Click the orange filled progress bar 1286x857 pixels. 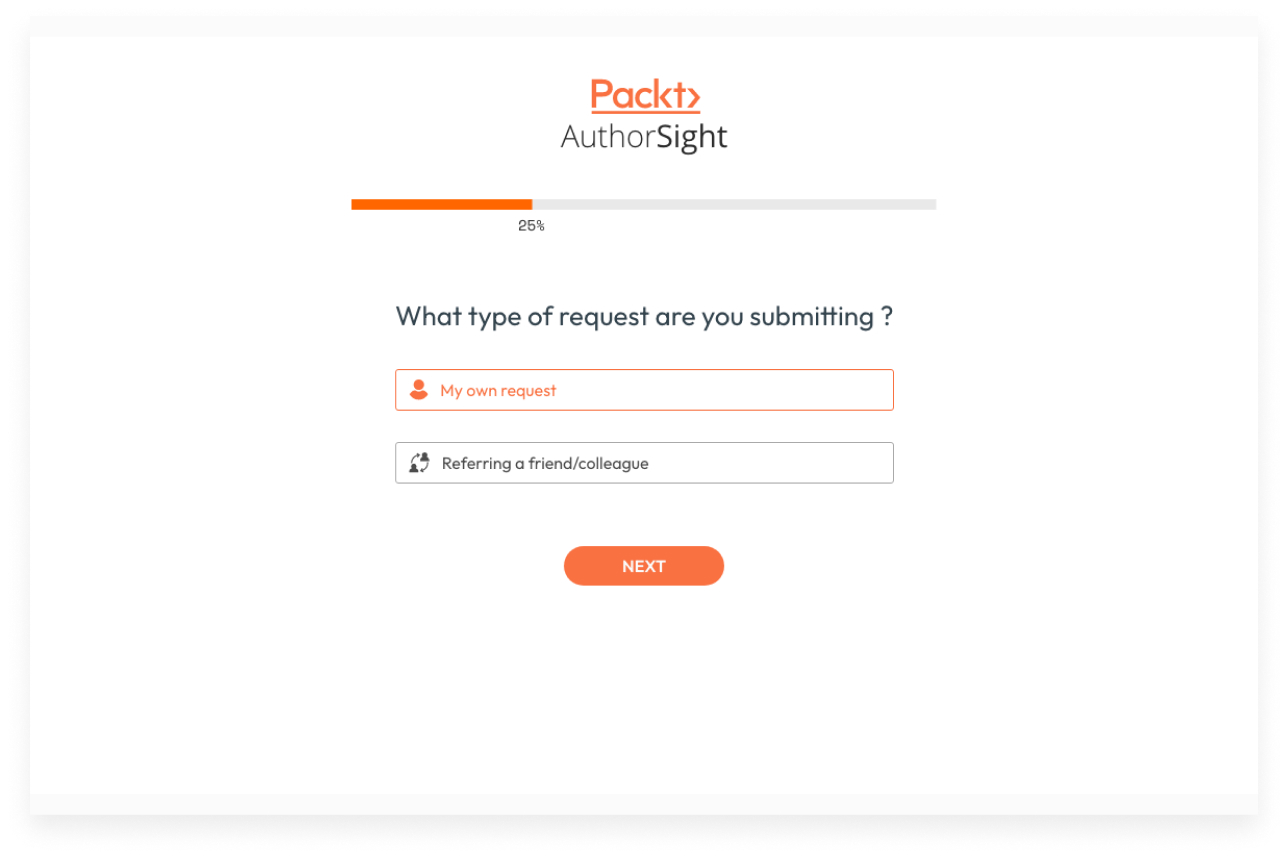point(440,203)
